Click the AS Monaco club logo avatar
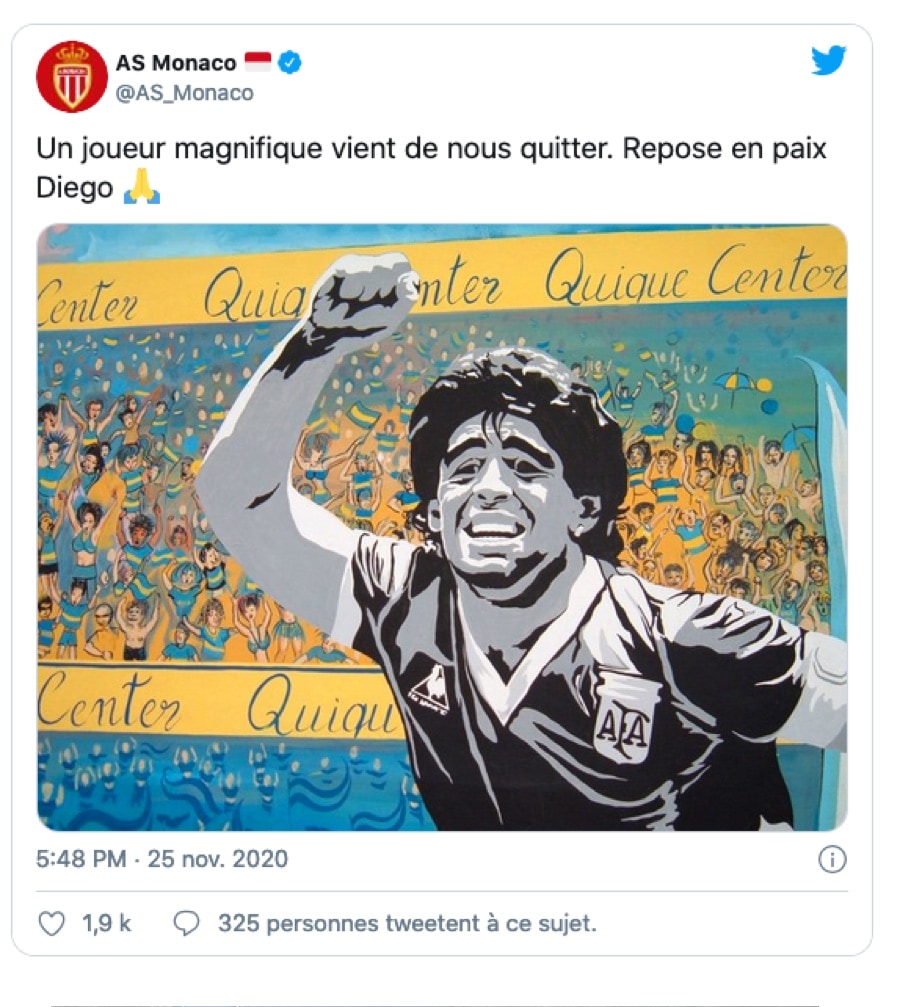 (x=71, y=76)
